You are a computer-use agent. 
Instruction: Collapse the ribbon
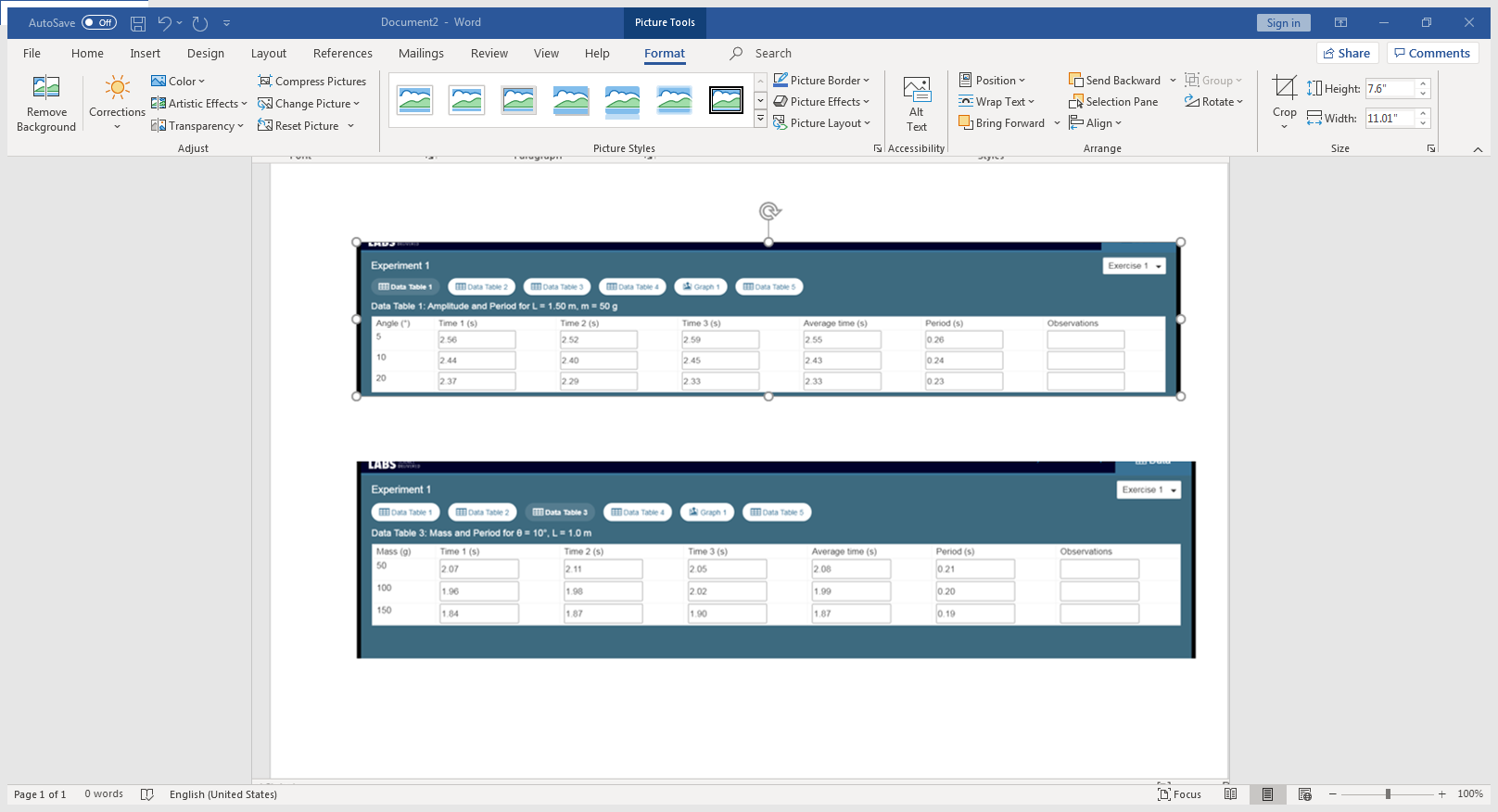[x=1478, y=149]
